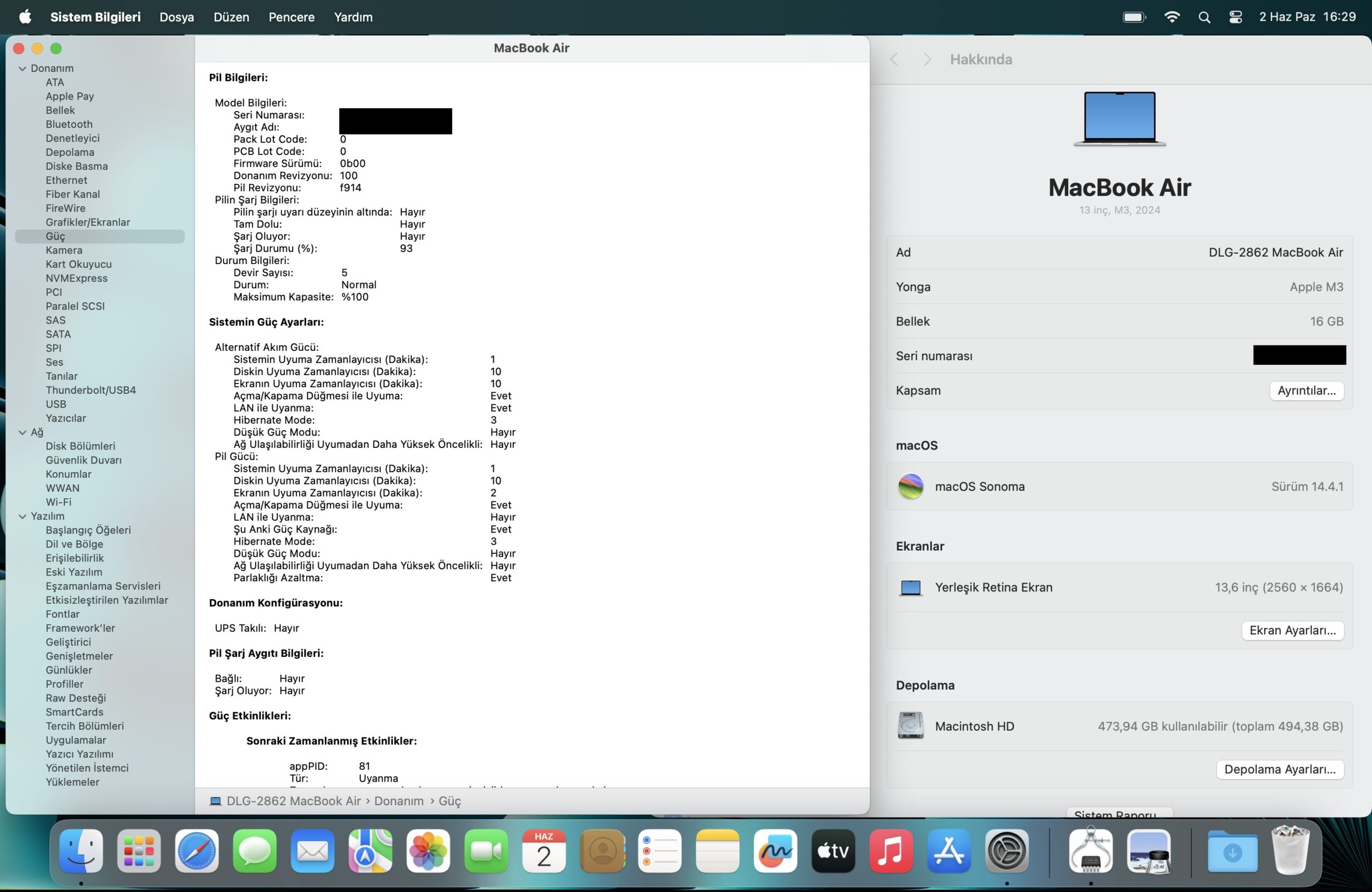
Task: Open Maps app in Dock
Action: (x=370, y=851)
